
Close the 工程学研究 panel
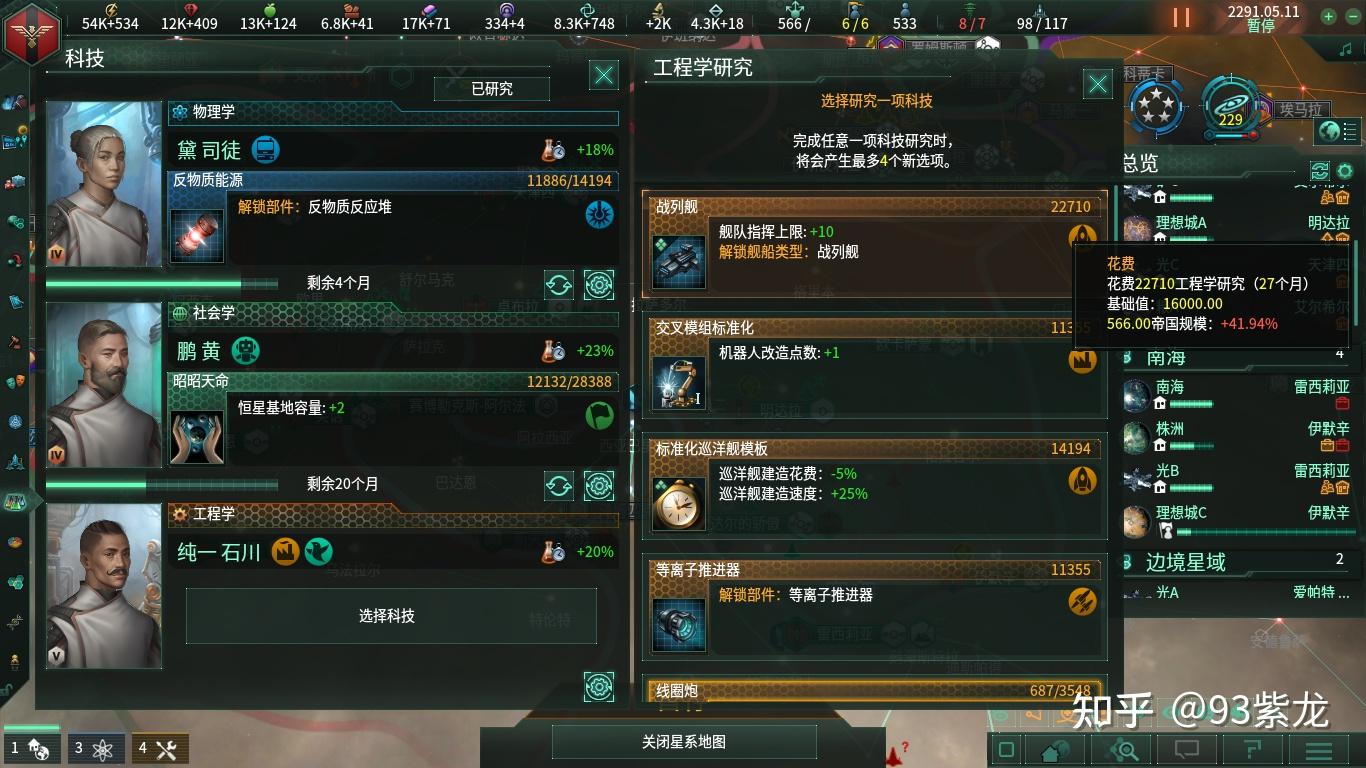1097,84
